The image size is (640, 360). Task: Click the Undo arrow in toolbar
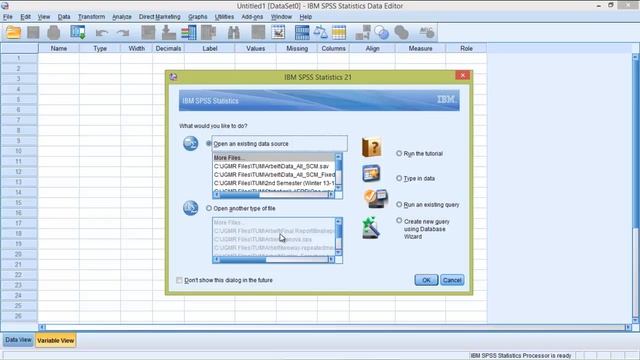point(102,33)
